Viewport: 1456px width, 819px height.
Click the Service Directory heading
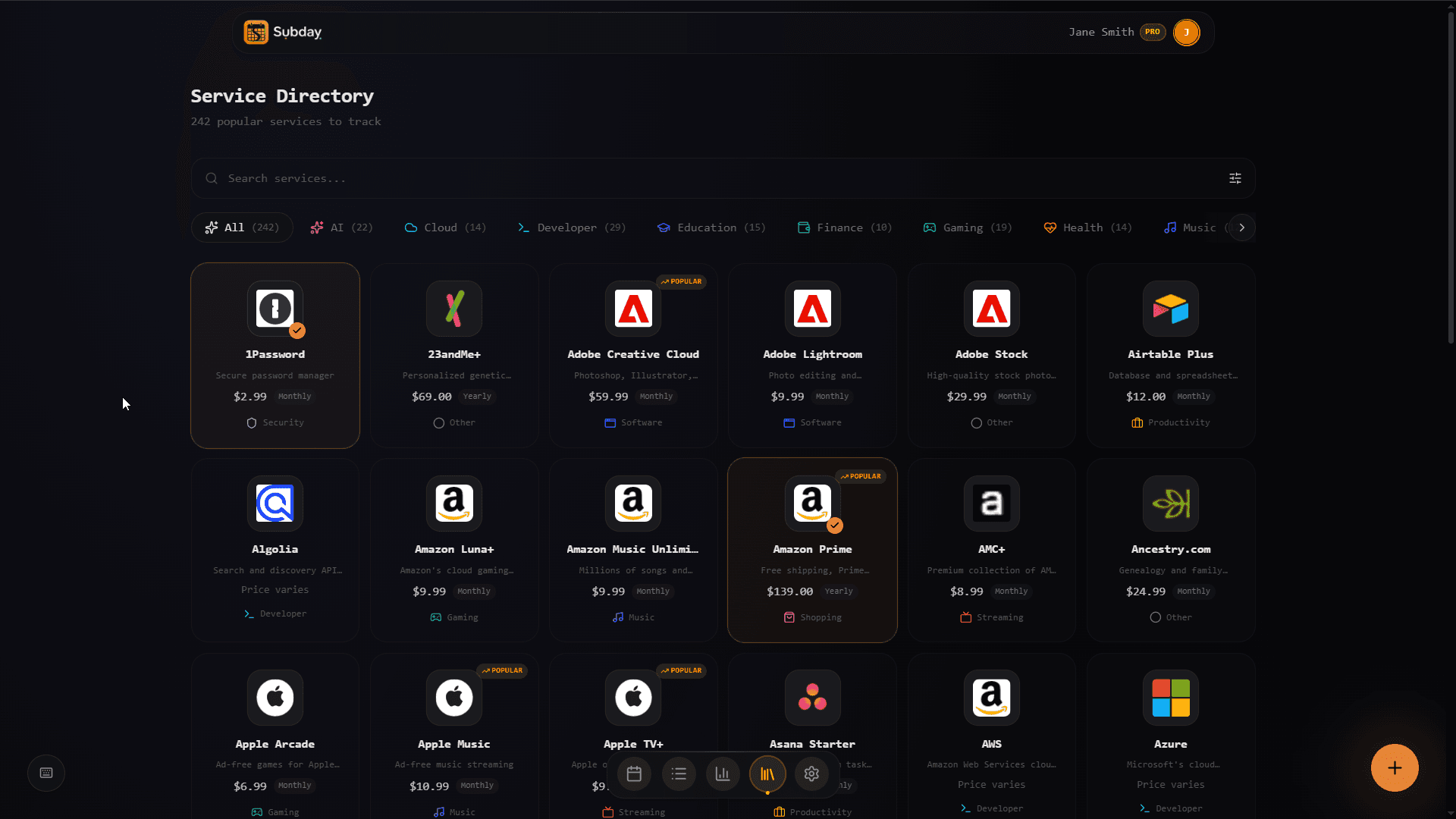[282, 96]
